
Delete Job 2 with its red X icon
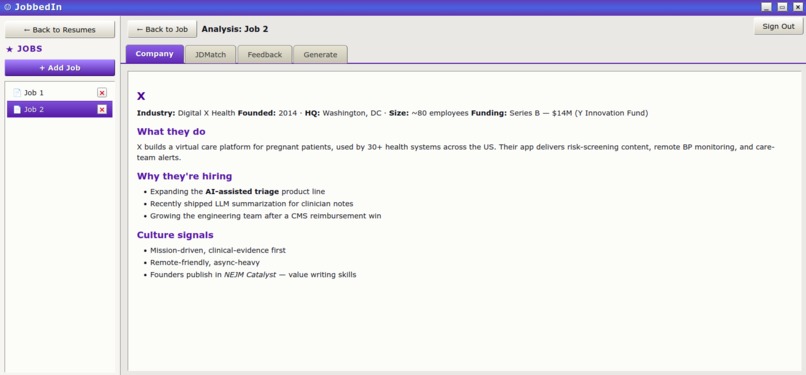click(102, 109)
